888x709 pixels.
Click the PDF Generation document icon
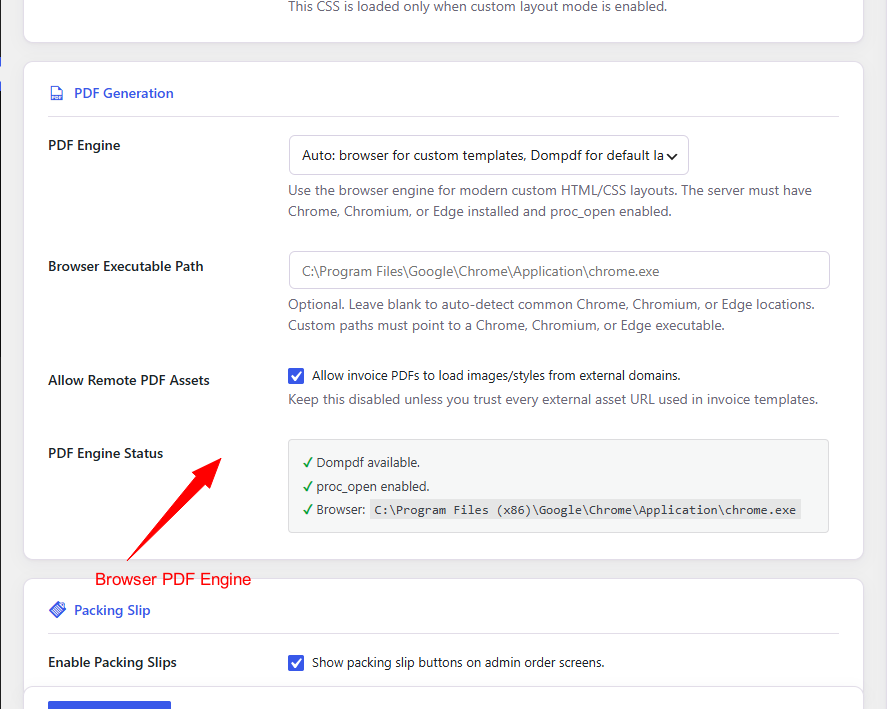pyautogui.click(x=57, y=93)
